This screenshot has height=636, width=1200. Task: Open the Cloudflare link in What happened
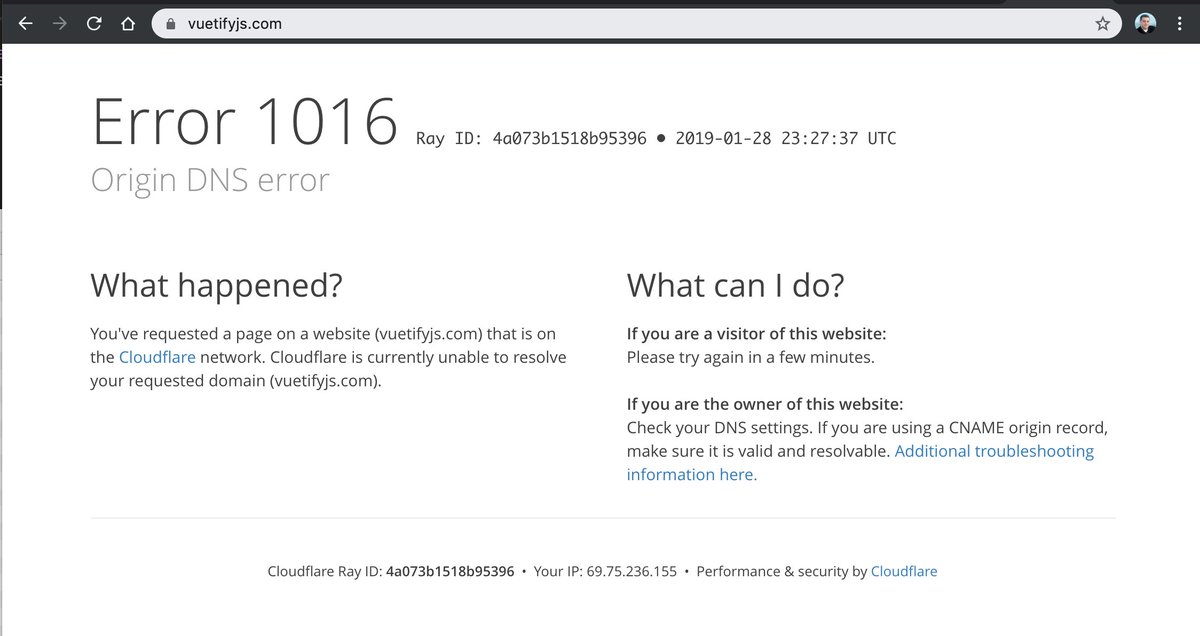point(157,357)
